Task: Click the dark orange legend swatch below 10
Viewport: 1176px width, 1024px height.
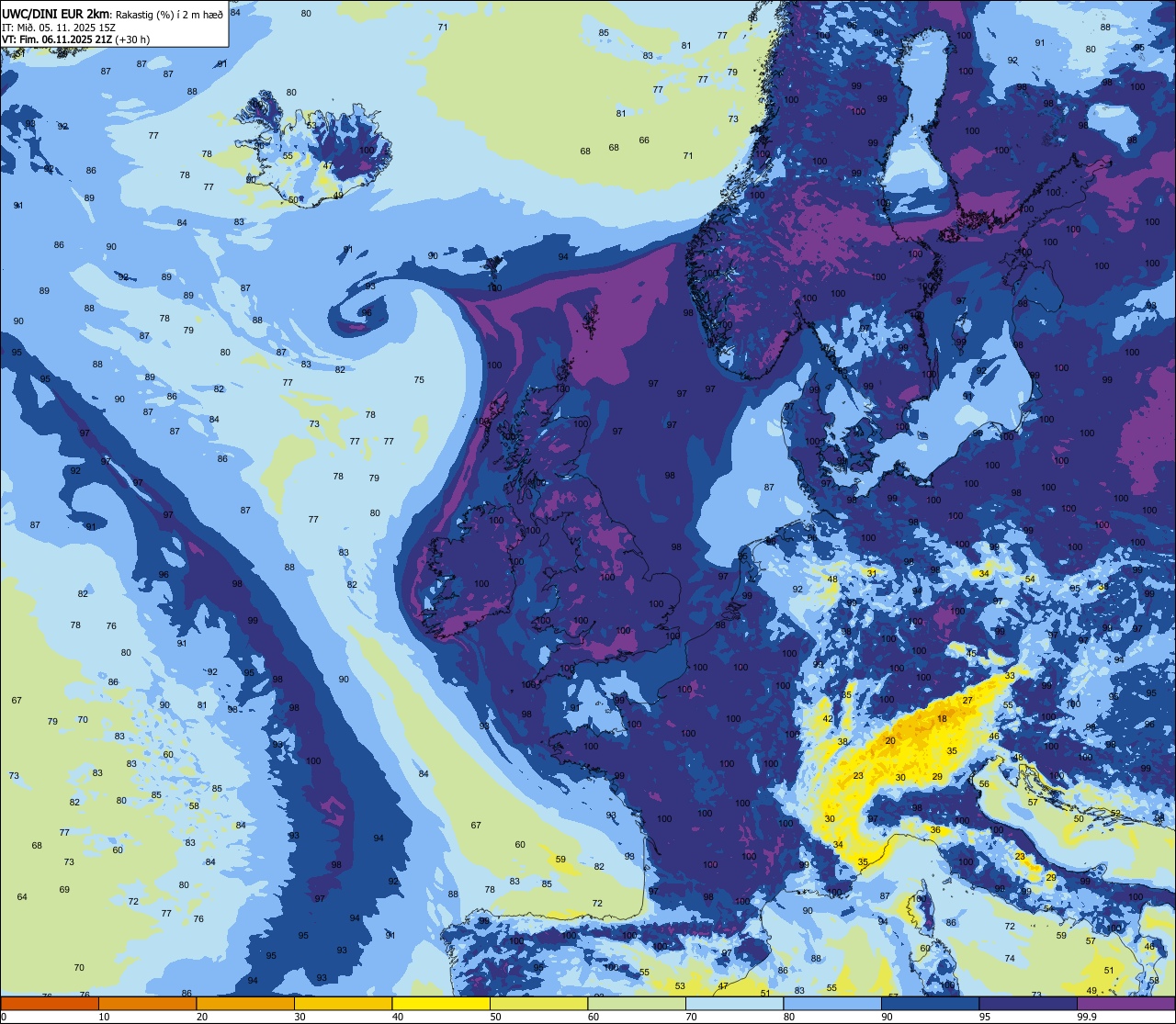Action: point(50,1003)
